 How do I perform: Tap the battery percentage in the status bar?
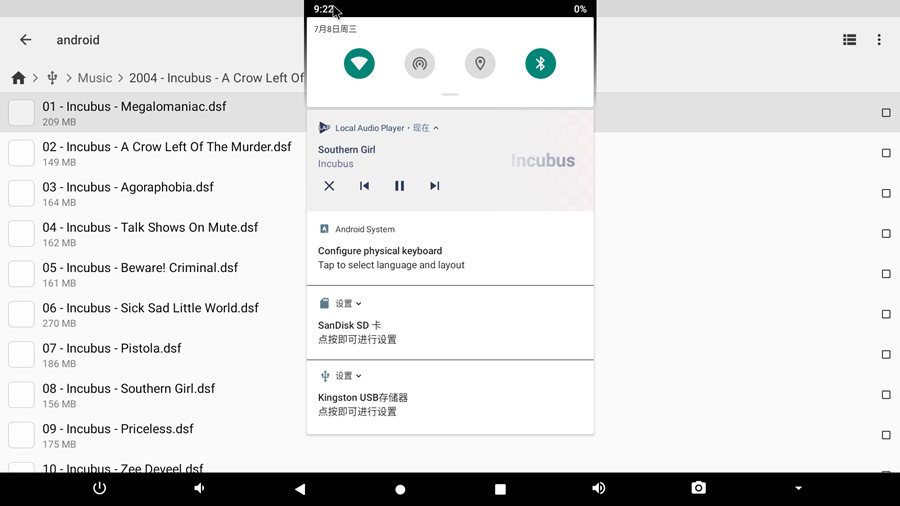pos(580,9)
